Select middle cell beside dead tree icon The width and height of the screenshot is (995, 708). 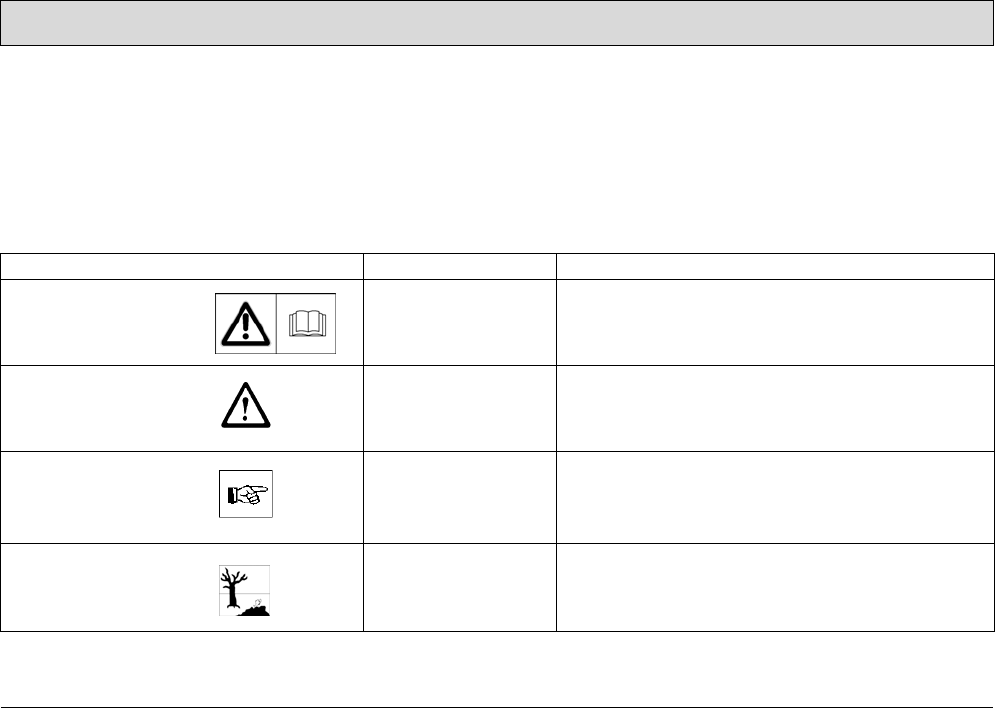pos(459,589)
